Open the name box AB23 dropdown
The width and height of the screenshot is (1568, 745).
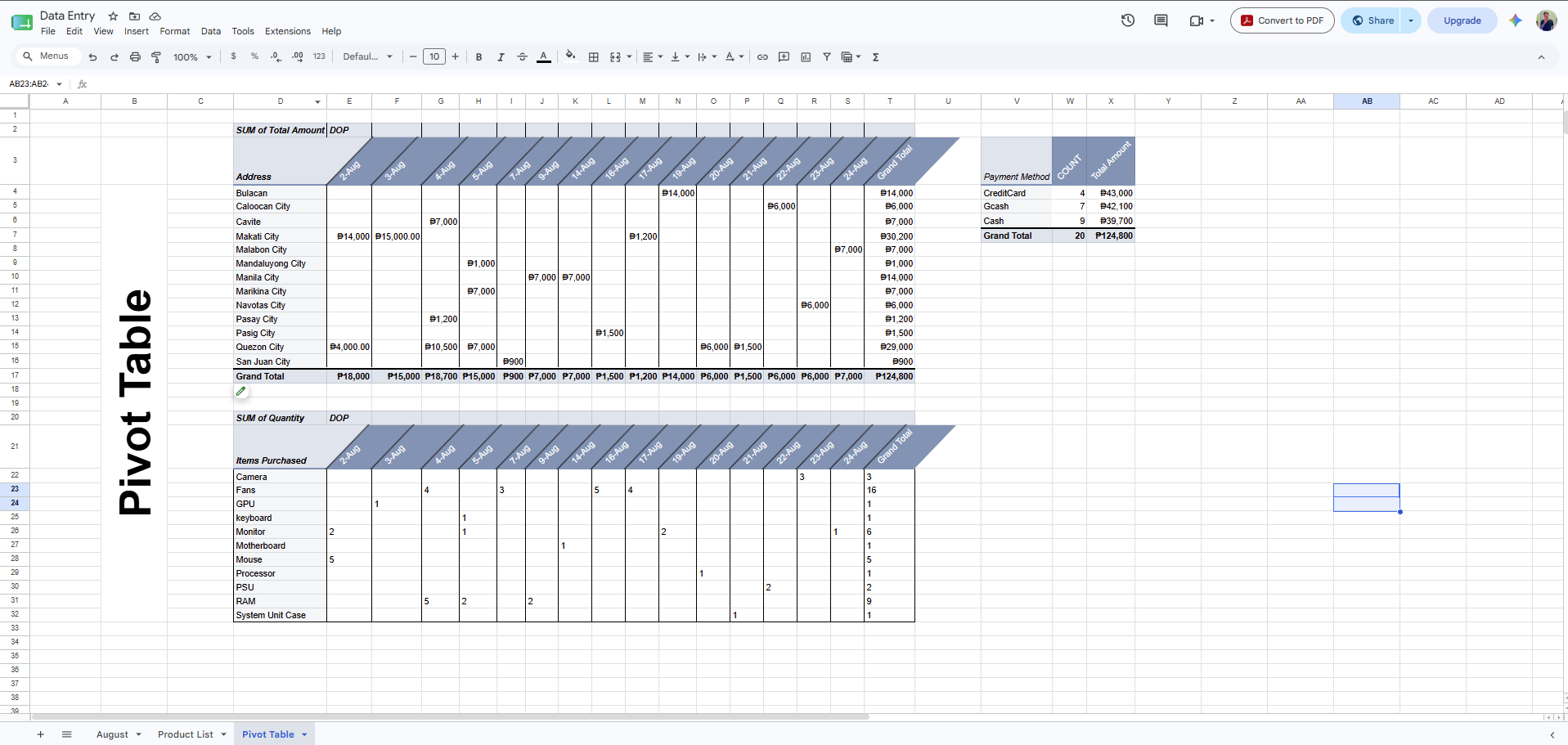point(59,84)
